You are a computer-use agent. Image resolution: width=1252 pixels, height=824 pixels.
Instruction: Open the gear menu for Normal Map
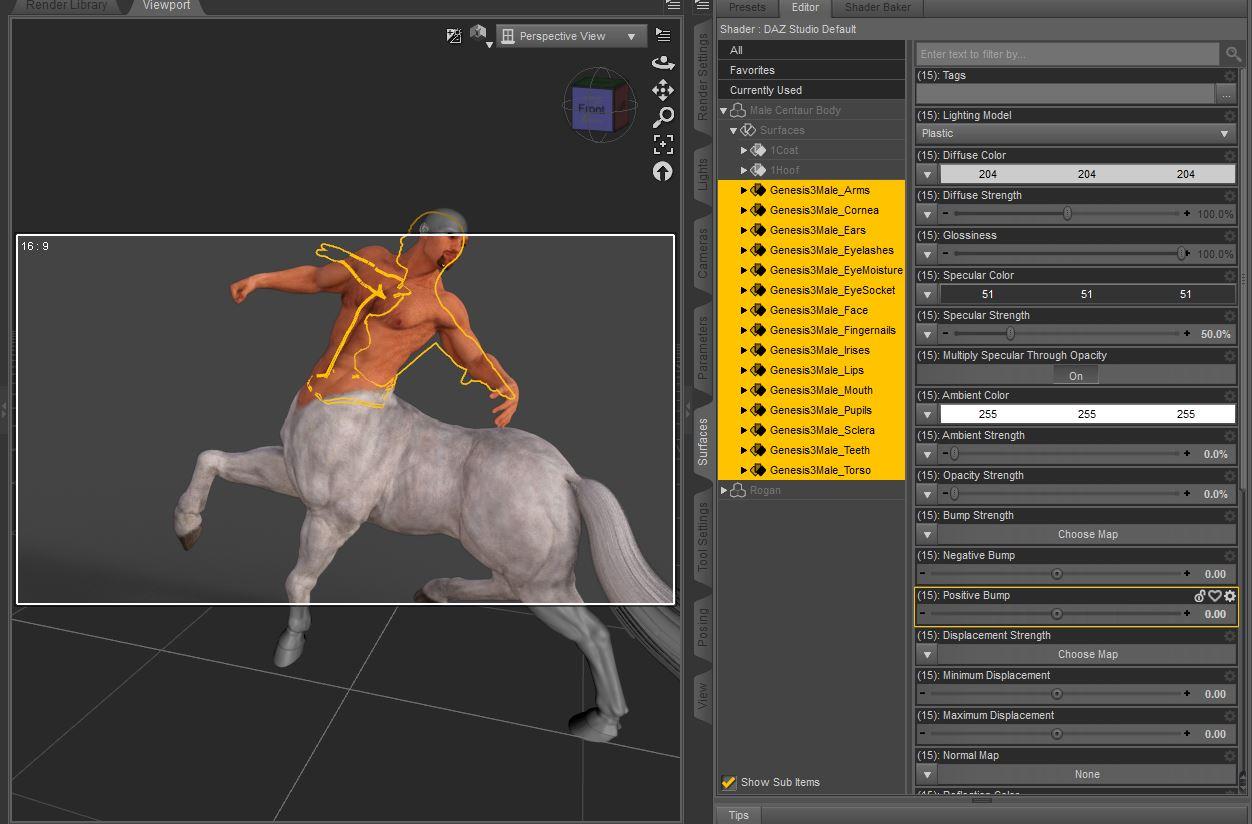(x=1230, y=756)
